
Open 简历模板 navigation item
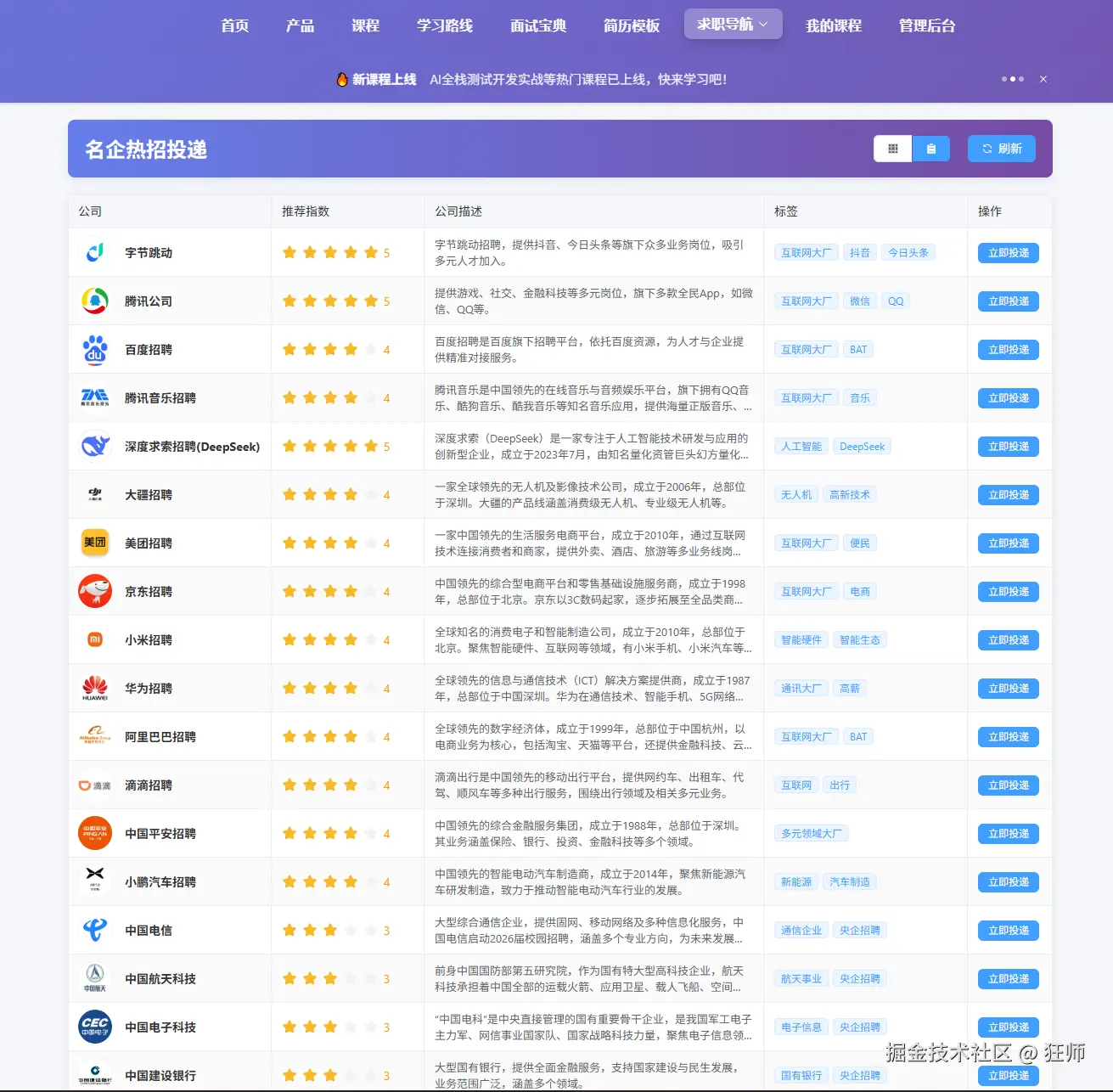pyautogui.click(x=632, y=25)
